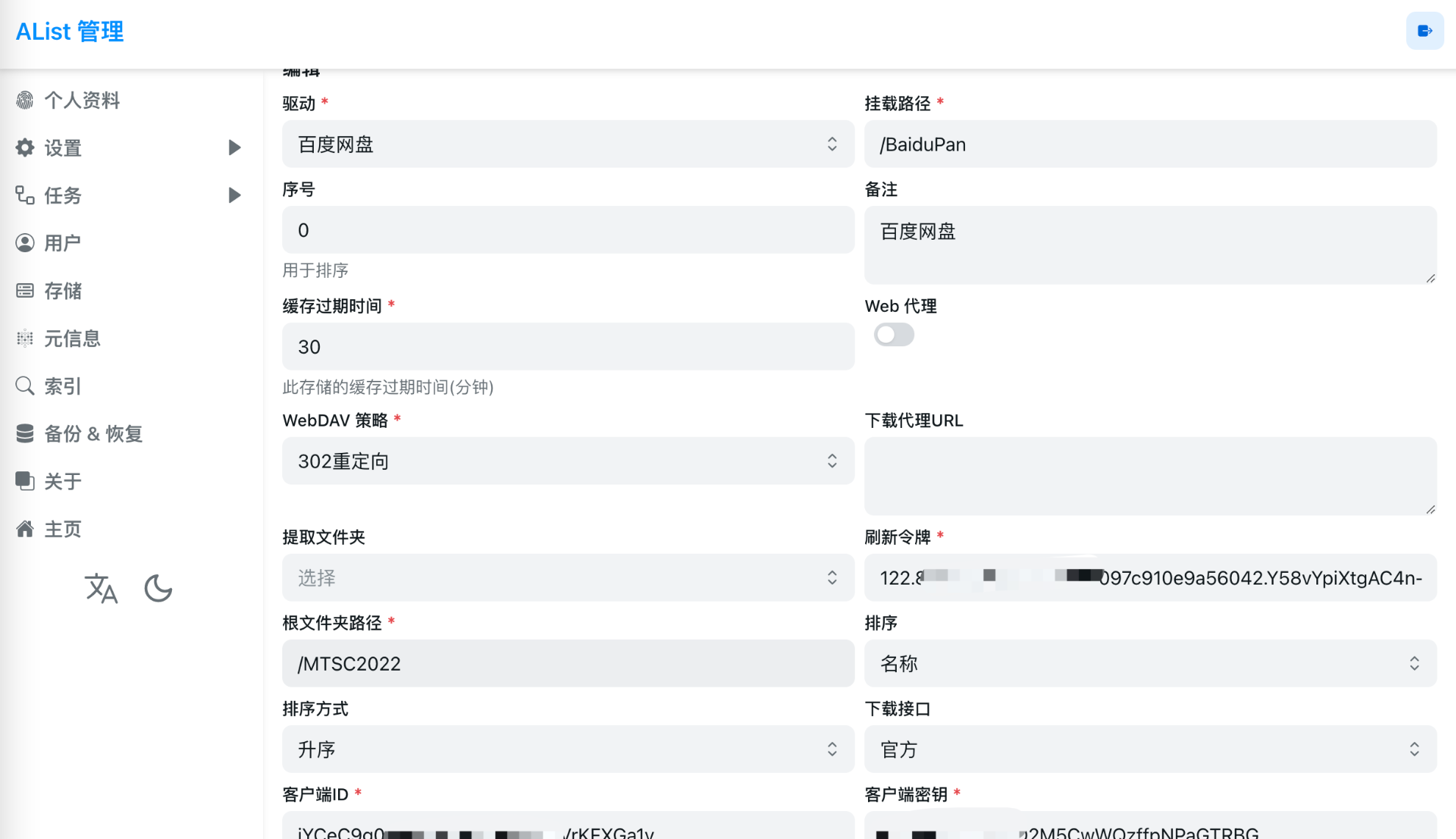Viewport: 1456px width, 839px height.
Task: Toggle dark mode with the moon icon
Action: 159,589
